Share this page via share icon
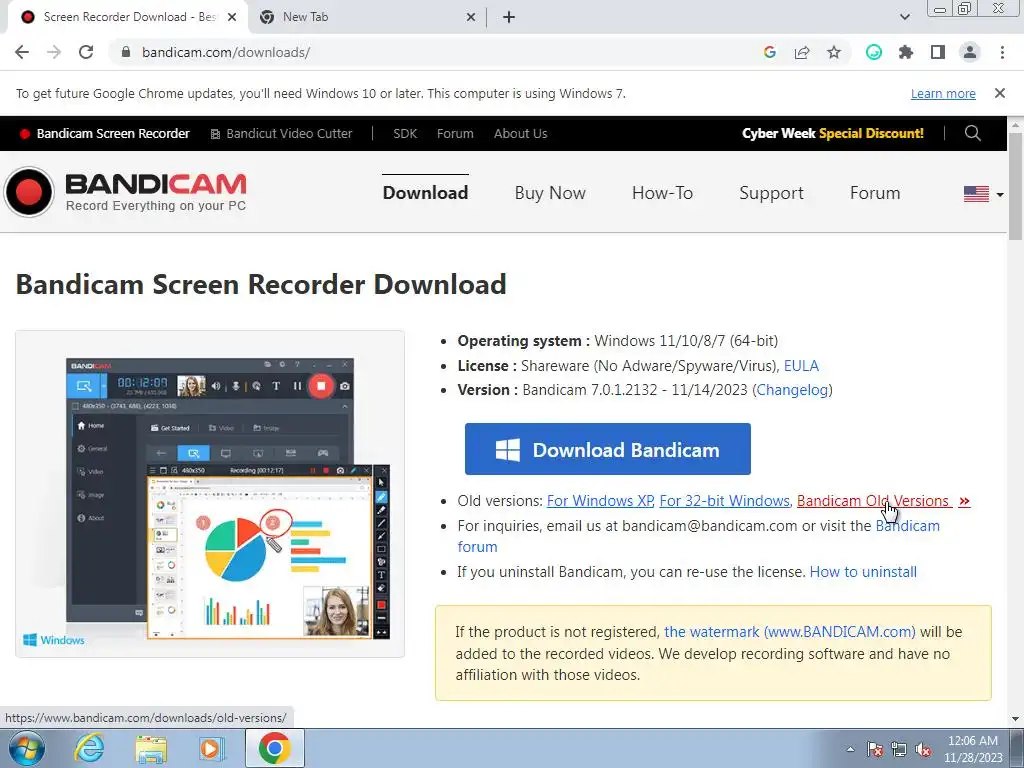 (x=802, y=52)
